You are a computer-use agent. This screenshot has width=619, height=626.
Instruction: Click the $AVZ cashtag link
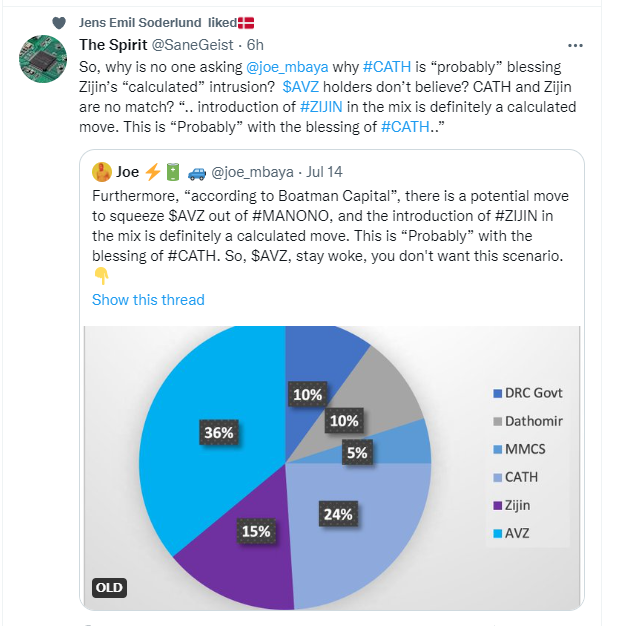point(301,88)
